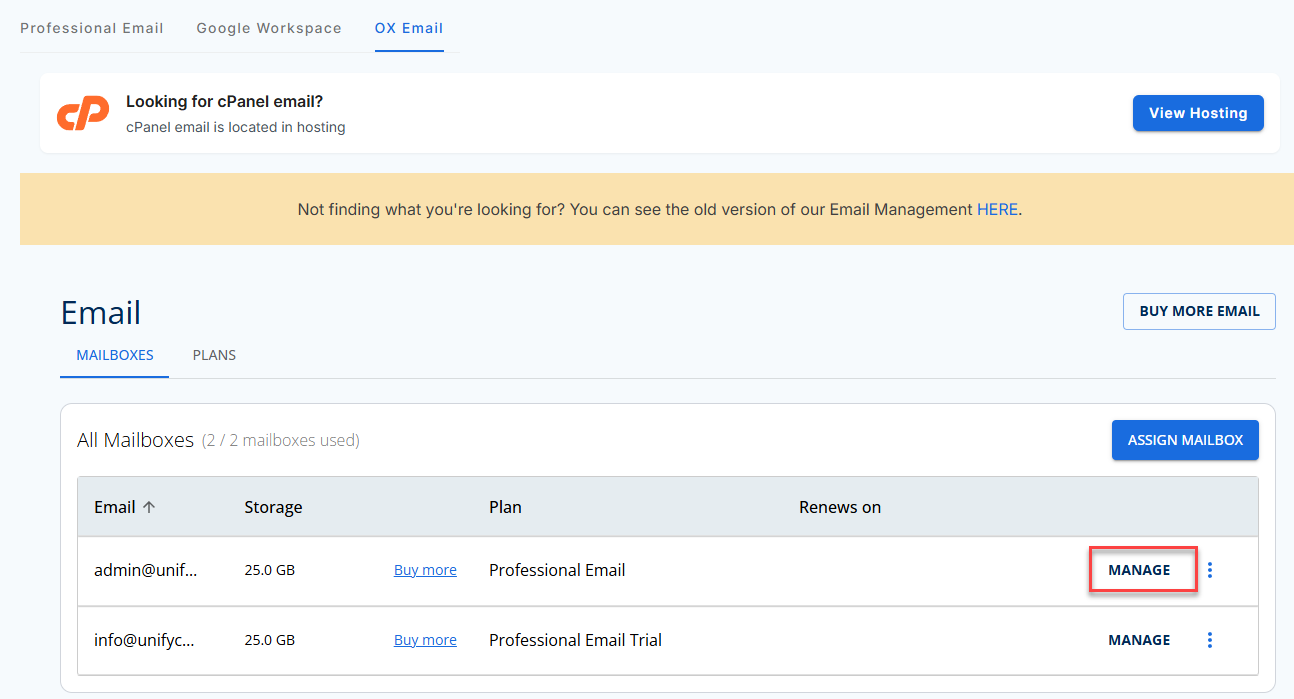Click the cPanel logo icon
The width and height of the screenshot is (1294, 699).
click(x=82, y=114)
